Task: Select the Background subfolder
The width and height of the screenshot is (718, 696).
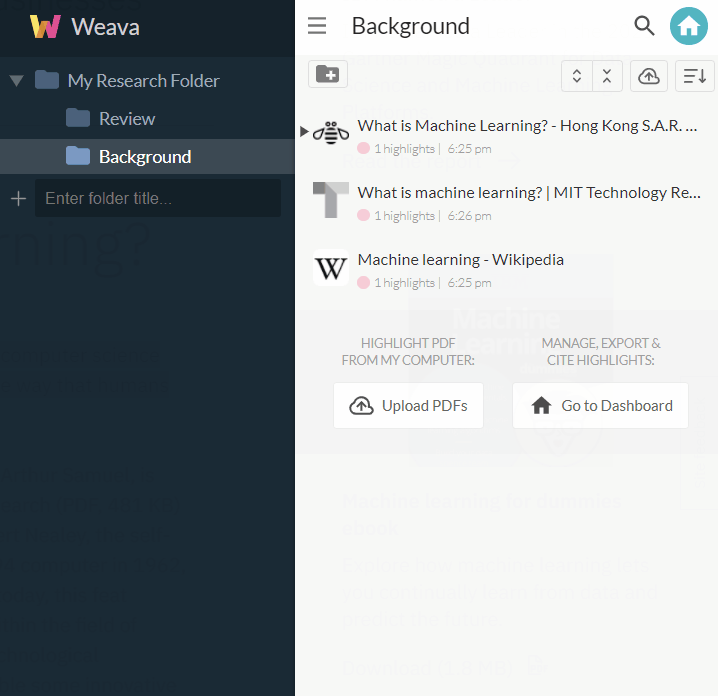Action: coord(147,157)
